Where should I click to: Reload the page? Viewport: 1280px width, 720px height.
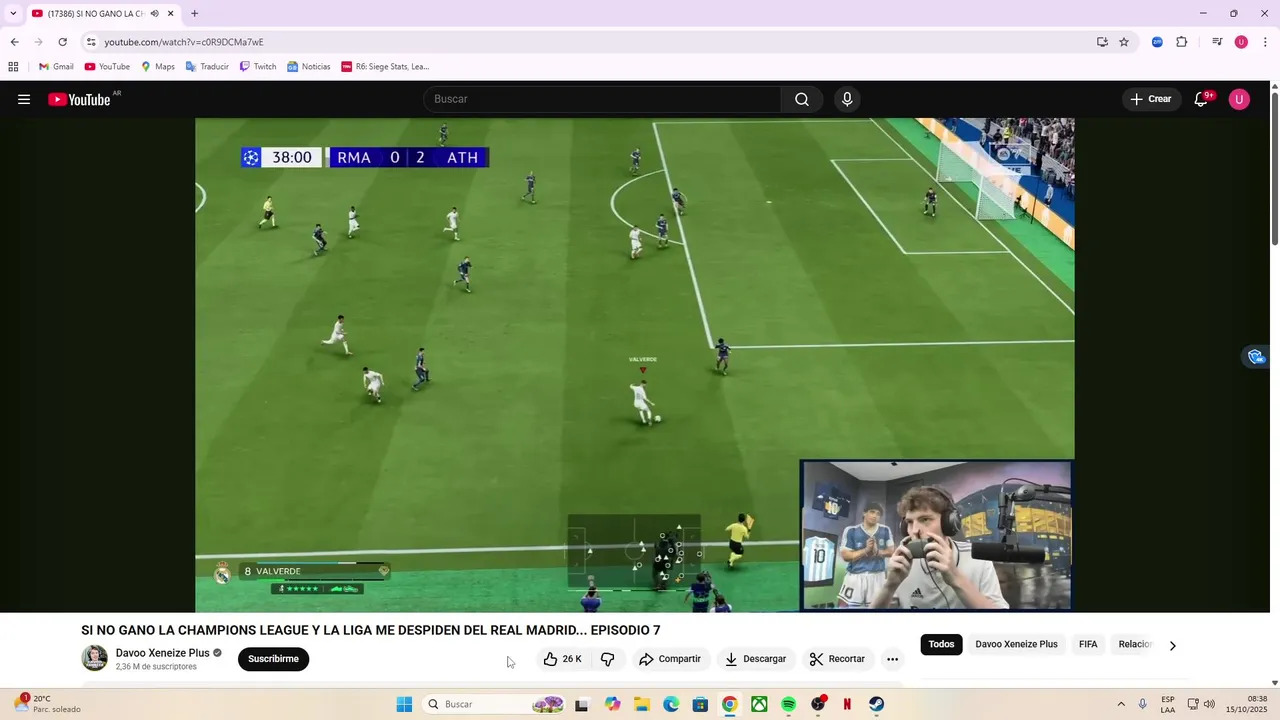point(62,42)
